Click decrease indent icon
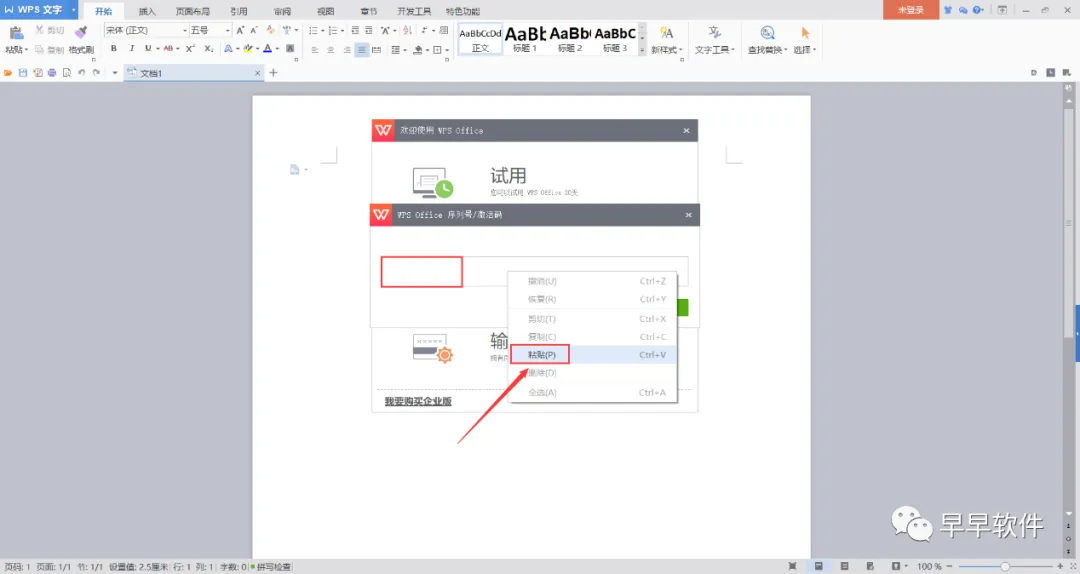 355,30
